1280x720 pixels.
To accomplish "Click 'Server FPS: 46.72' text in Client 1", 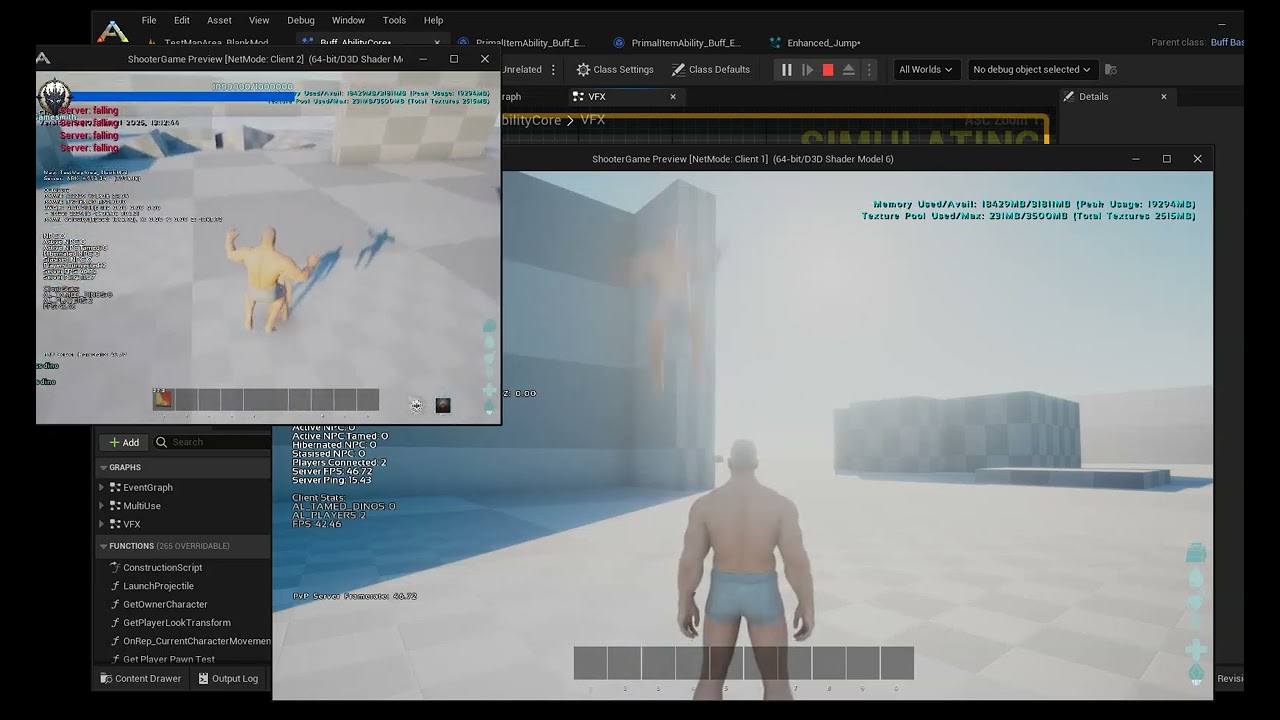I will coord(331,471).
